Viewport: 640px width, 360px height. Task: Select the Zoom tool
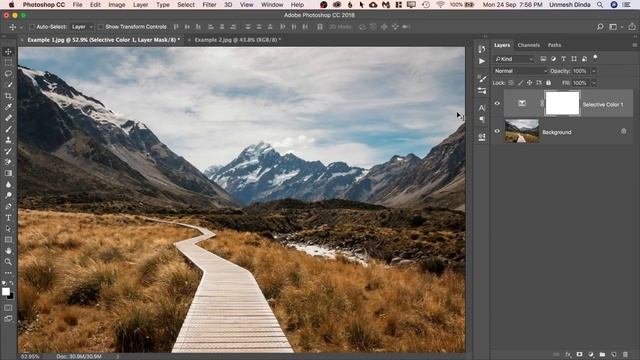pos(8,262)
